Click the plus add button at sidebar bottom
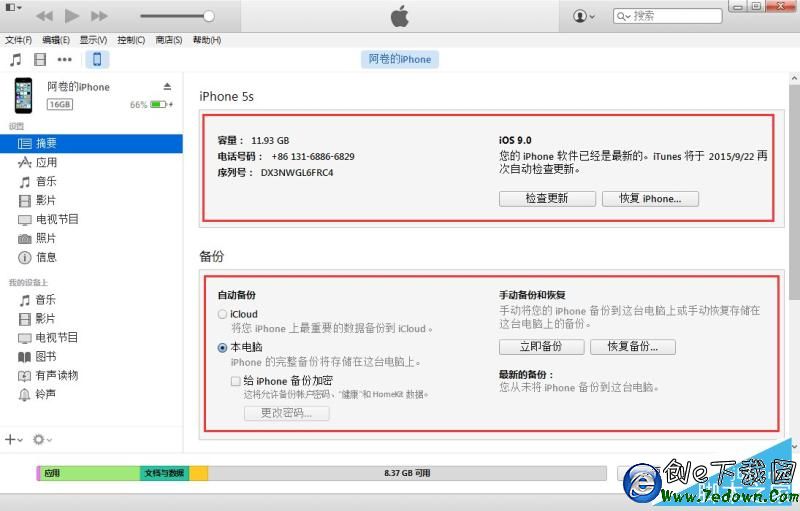 coord(13,439)
